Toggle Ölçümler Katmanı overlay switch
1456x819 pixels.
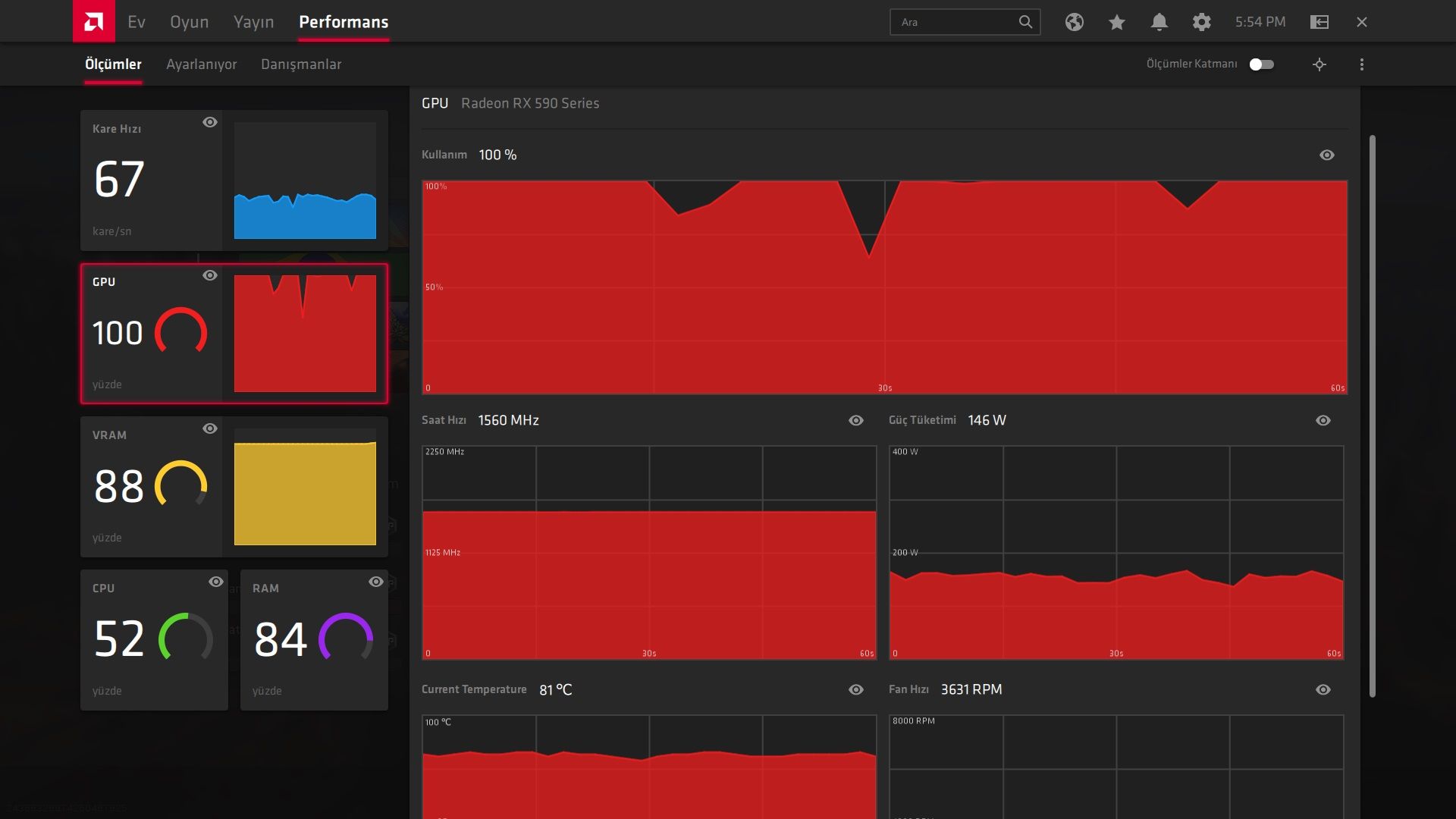click(x=1261, y=64)
